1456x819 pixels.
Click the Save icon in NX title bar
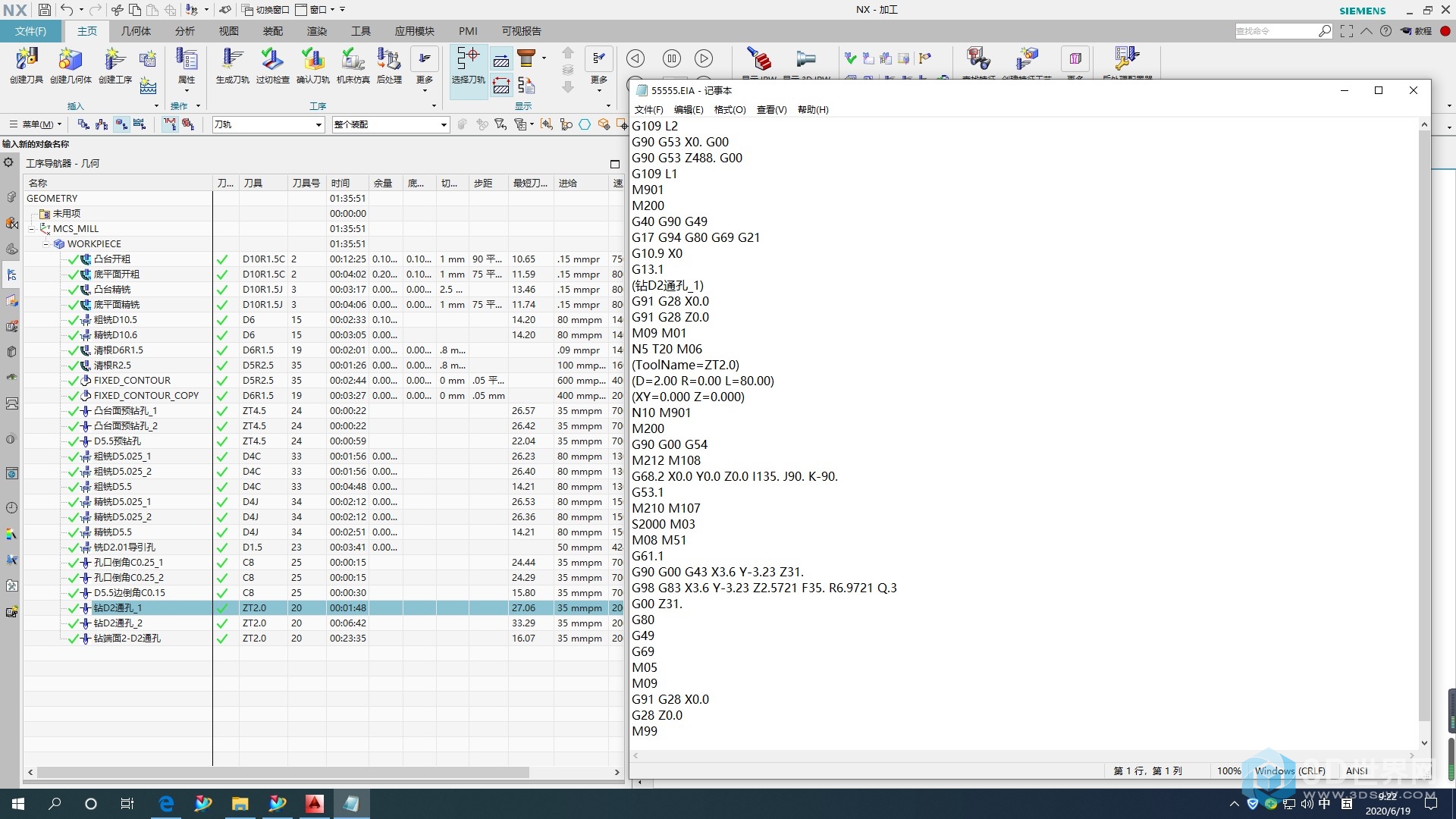click(44, 10)
